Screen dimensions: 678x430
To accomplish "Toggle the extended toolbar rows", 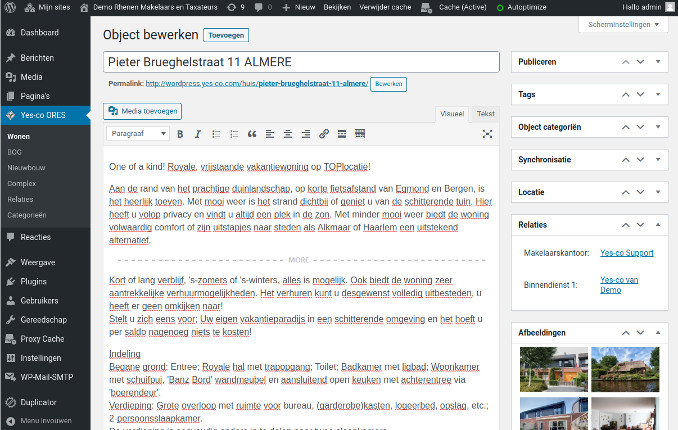I will (x=360, y=134).
